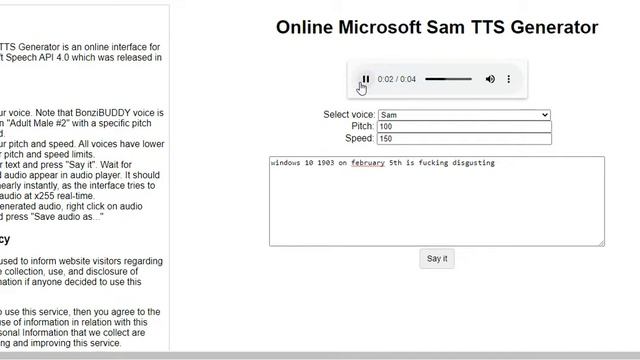Click the Online Microsoft Sam TTS Generator heading
Image resolution: width=640 pixels, height=360 pixels.
click(437, 27)
